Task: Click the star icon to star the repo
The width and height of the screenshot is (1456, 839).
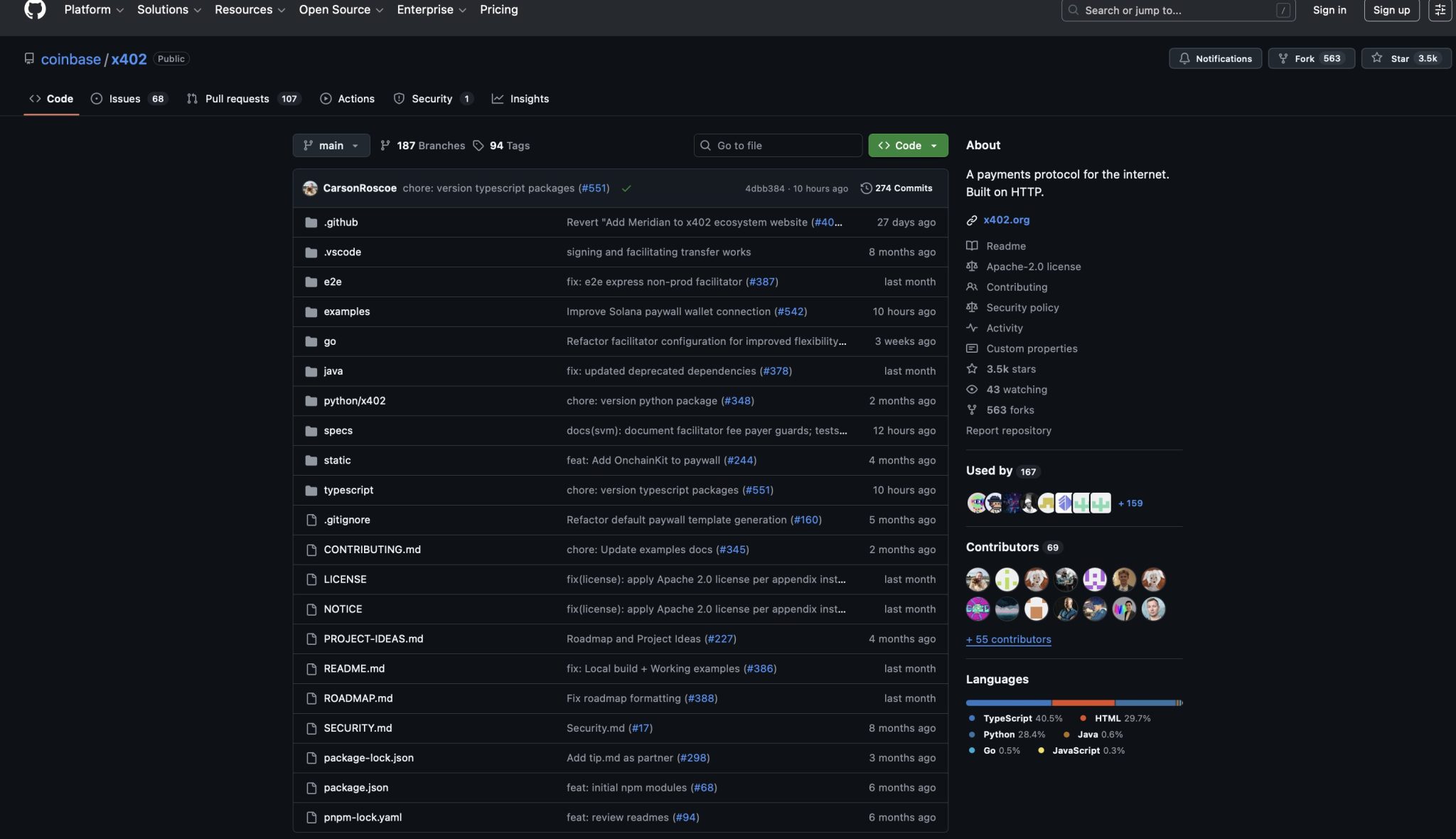Action: [x=1377, y=58]
